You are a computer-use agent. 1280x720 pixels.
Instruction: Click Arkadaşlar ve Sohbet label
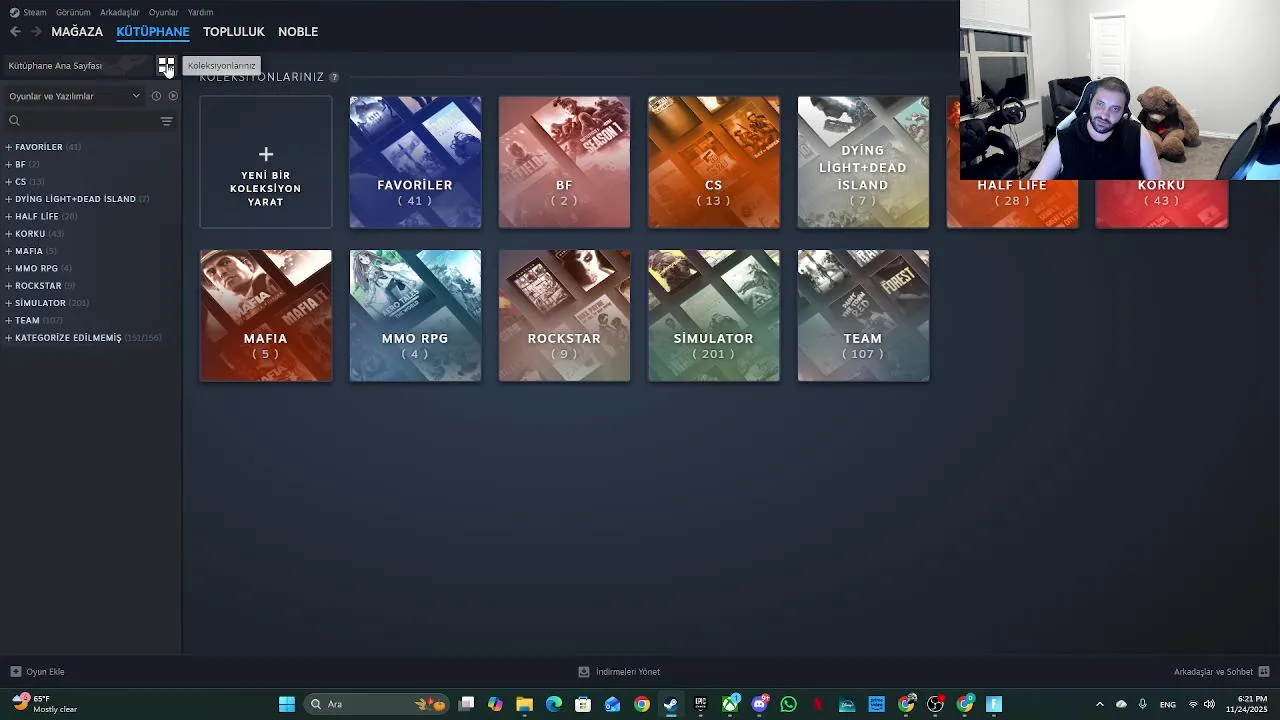click(1213, 672)
